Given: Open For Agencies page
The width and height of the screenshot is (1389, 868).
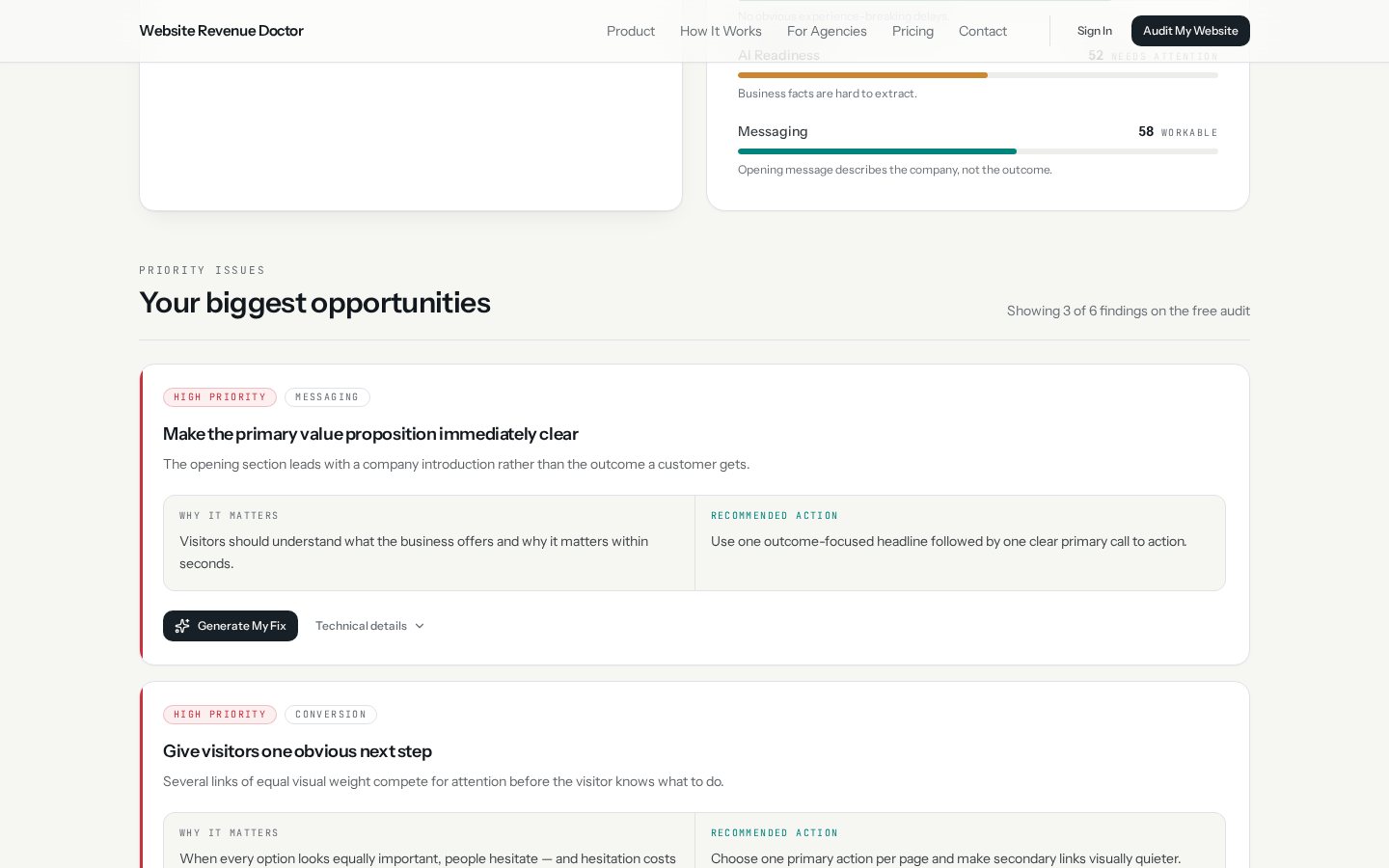Looking at the screenshot, I should (x=827, y=31).
